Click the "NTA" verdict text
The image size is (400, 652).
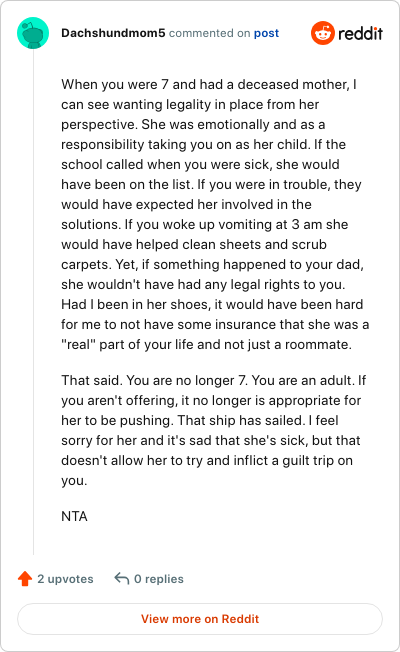pyautogui.click(x=74, y=516)
